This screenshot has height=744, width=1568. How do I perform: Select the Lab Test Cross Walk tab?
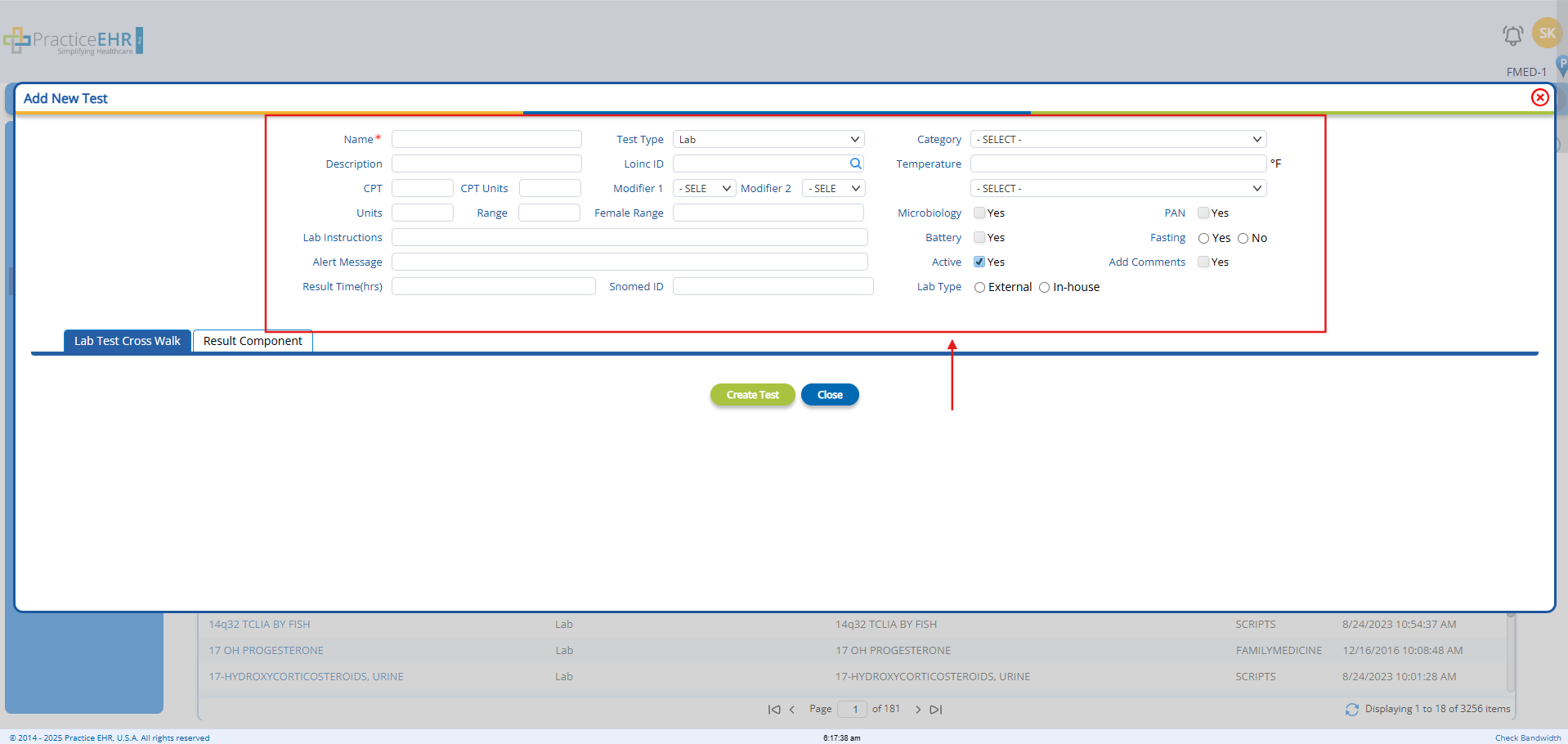(128, 341)
